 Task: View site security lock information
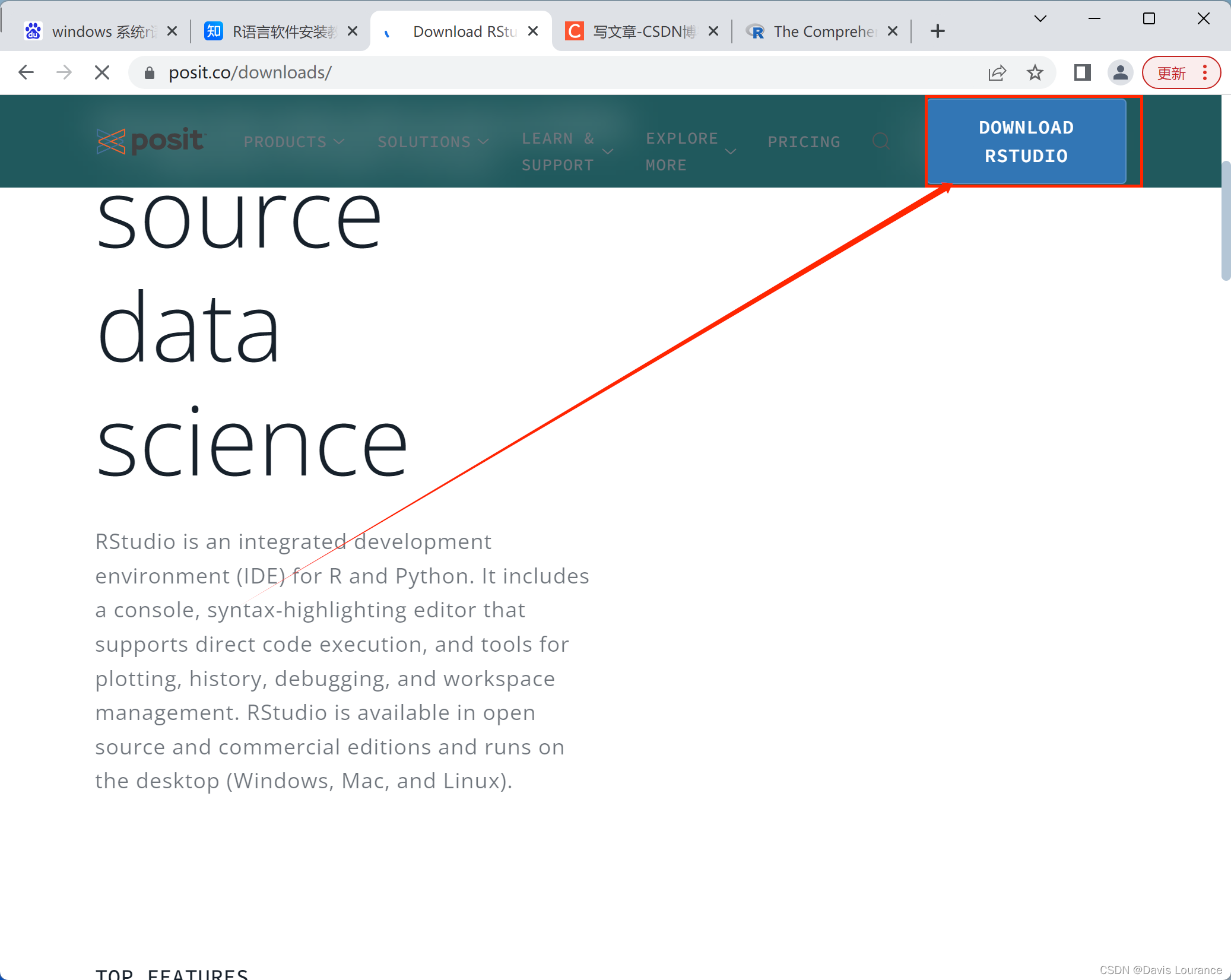pyautogui.click(x=150, y=72)
